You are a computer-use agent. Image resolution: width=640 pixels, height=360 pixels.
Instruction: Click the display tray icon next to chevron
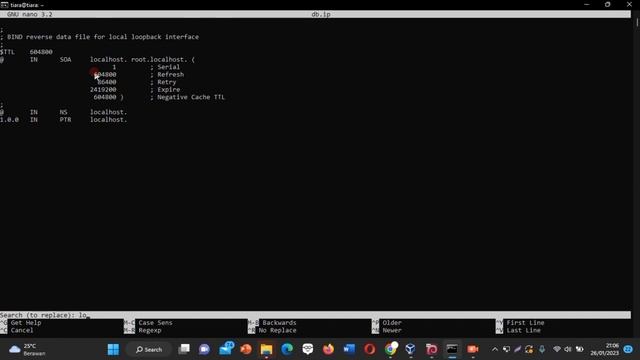click(507, 349)
